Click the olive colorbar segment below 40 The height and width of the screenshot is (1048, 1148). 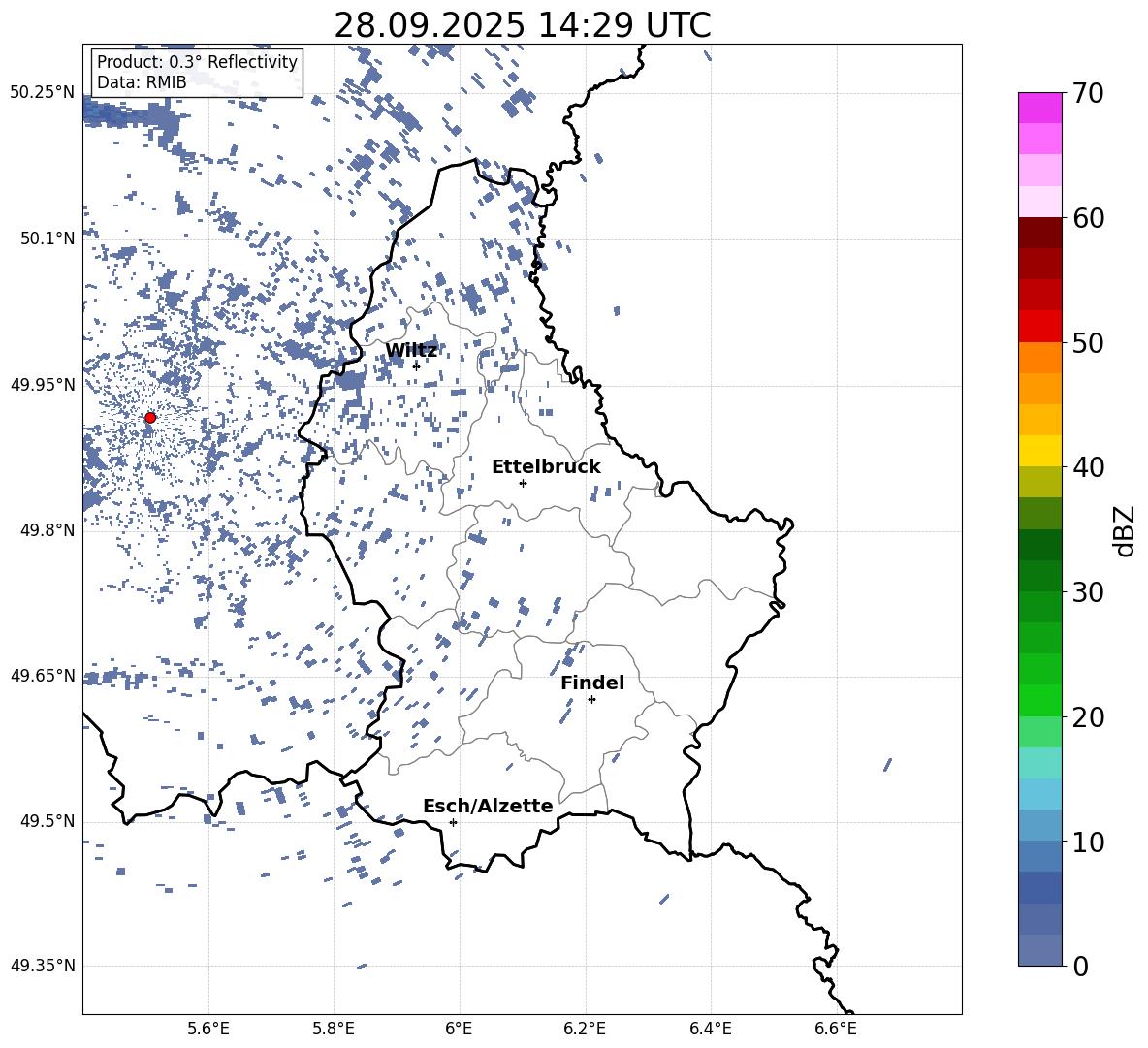[x=1040, y=482]
